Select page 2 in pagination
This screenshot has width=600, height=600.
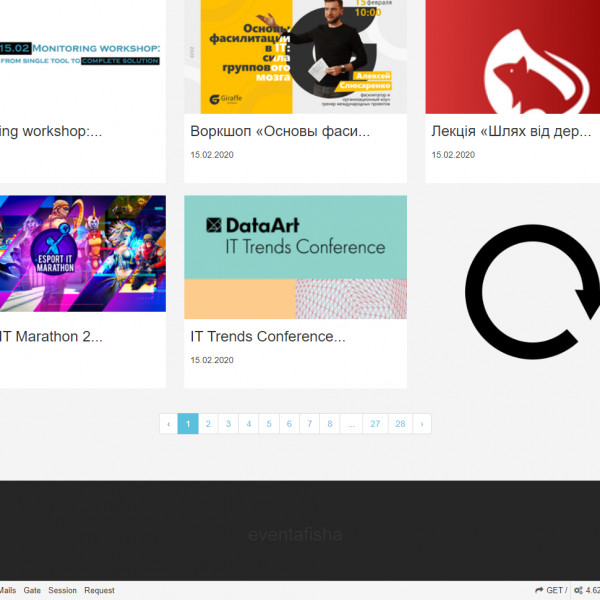(x=208, y=424)
